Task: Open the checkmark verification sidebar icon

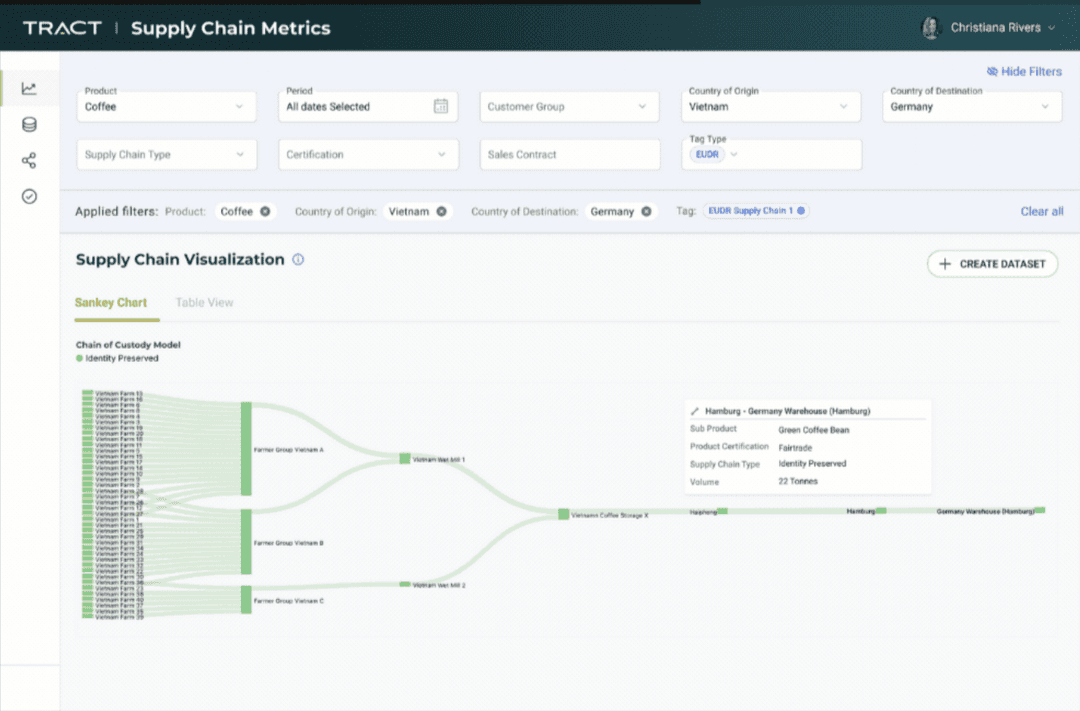Action: (29, 197)
